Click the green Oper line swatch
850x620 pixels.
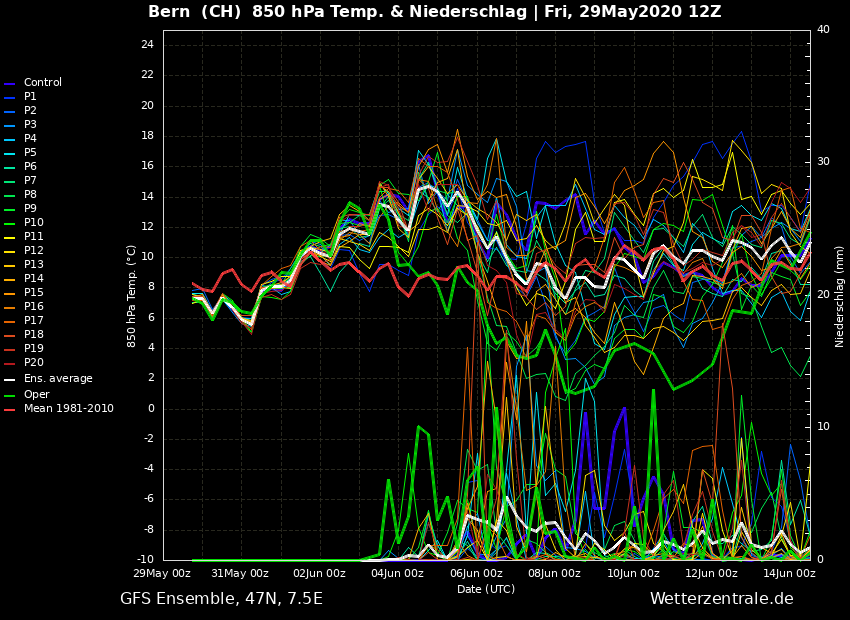(9, 396)
